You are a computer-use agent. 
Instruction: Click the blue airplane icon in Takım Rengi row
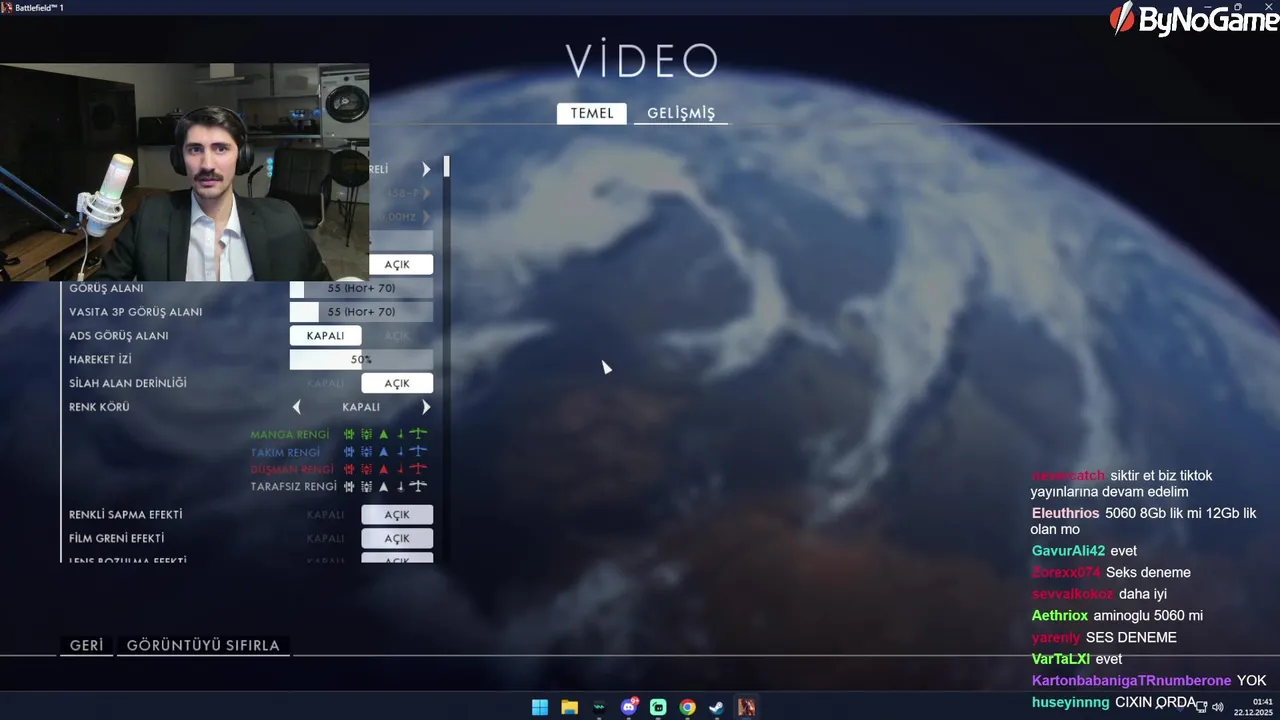point(418,452)
